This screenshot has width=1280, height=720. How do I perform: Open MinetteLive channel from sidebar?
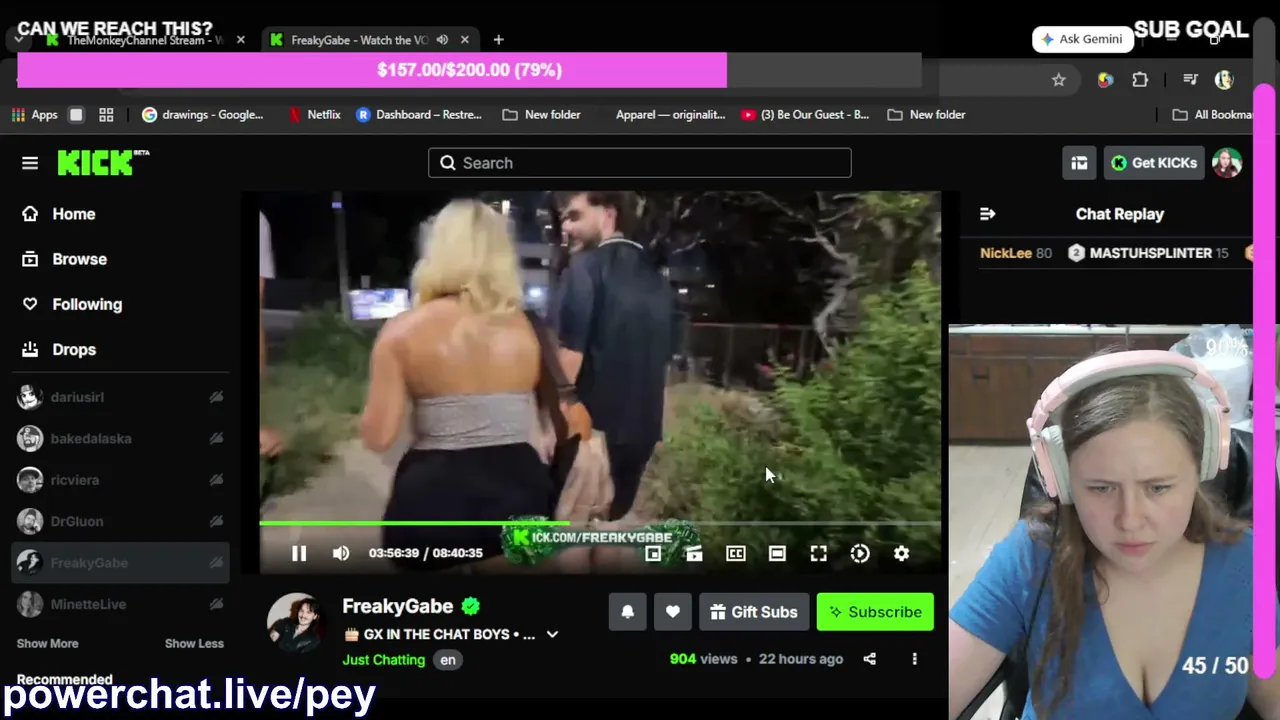click(120, 604)
